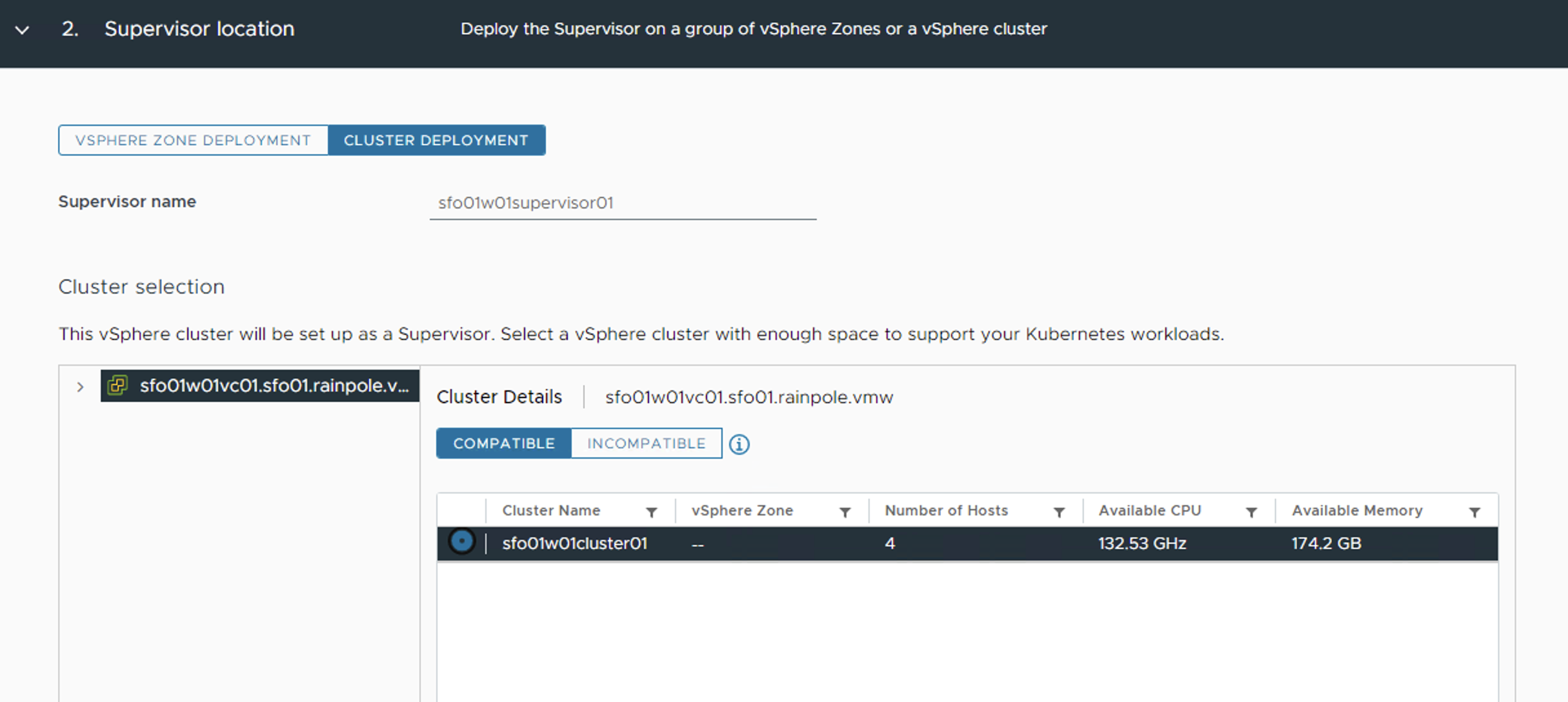Click the Supervisor location step title

click(199, 29)
